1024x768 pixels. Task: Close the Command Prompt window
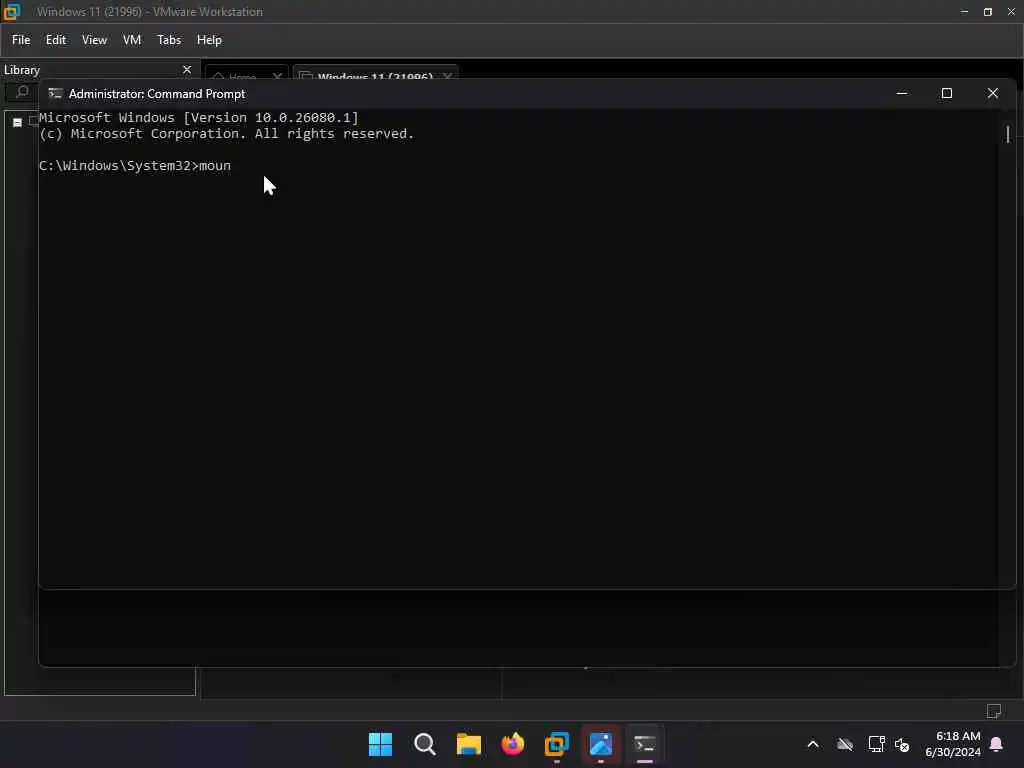993,93
